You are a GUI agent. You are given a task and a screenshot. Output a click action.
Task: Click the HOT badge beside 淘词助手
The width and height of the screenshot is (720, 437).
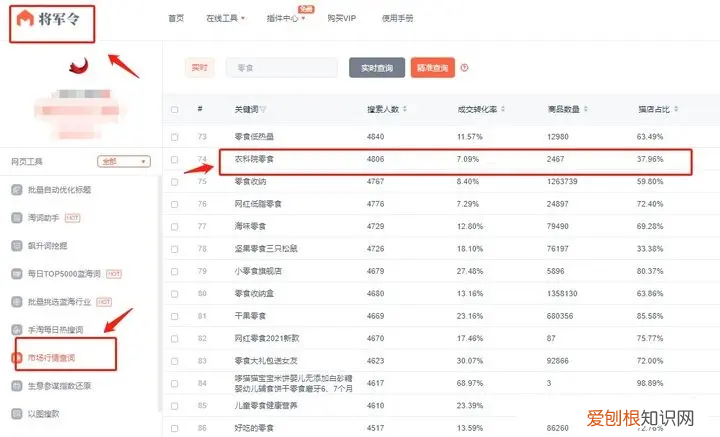(73, 218)
